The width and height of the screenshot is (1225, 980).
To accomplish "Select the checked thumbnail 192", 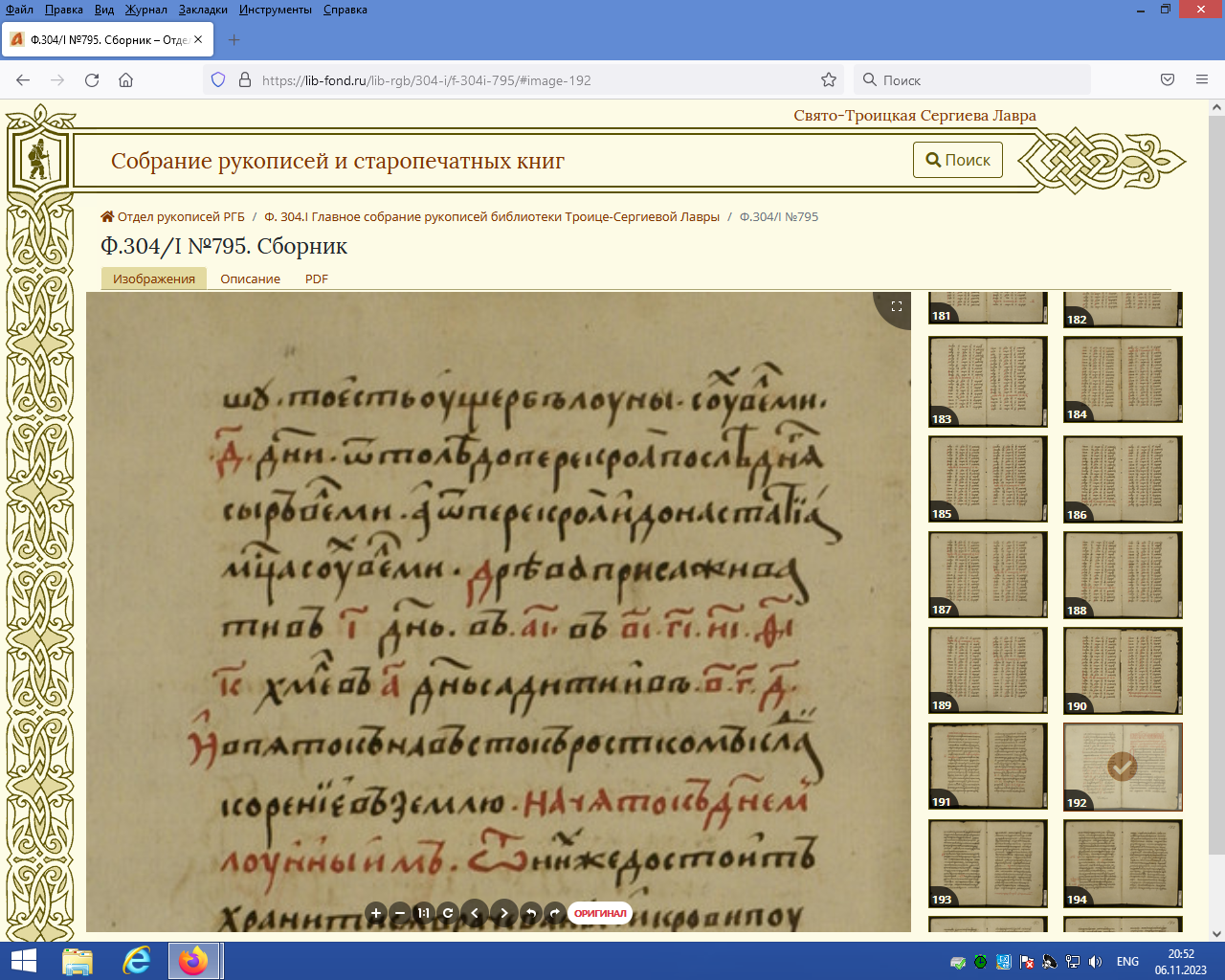I will click(1123, 768).
